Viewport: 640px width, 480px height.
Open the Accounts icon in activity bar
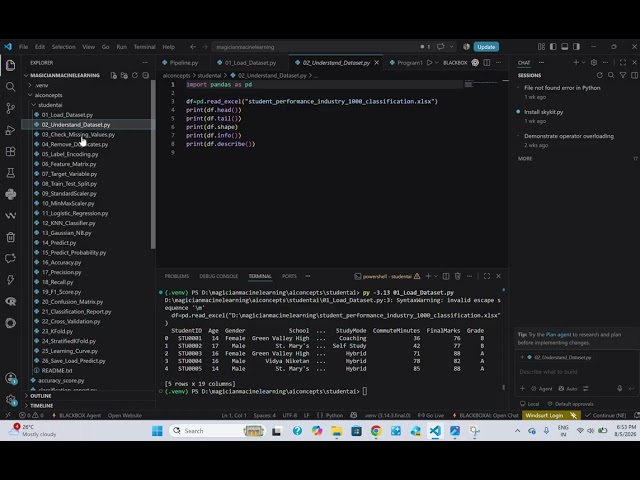pos(11,378)
